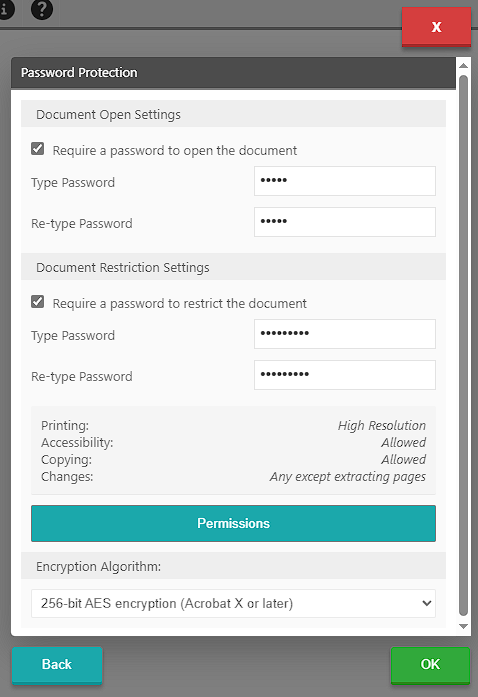Click the vertical scrollbar thumb
Screen dimensions: 478x697
pos(463,345)
